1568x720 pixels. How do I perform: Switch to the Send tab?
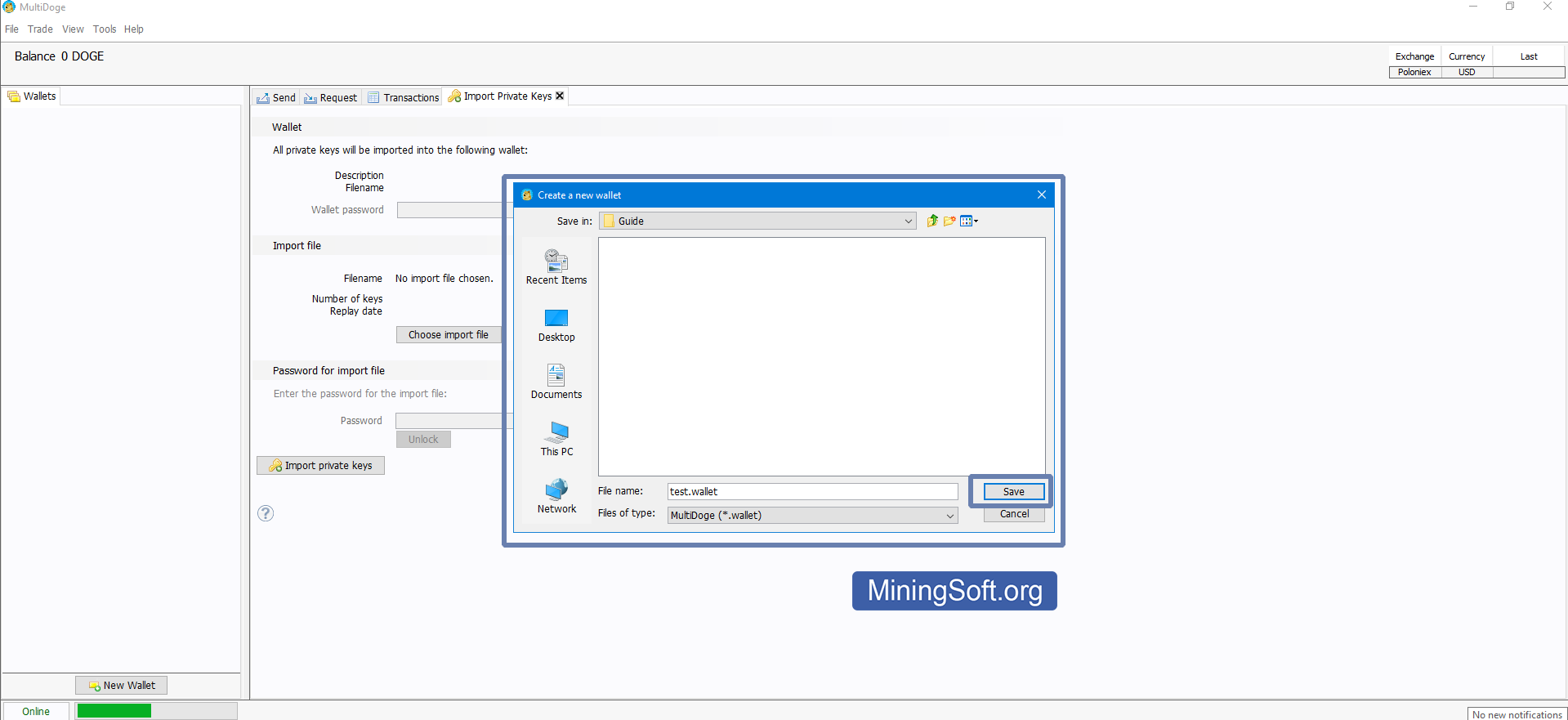pos(276,97)
